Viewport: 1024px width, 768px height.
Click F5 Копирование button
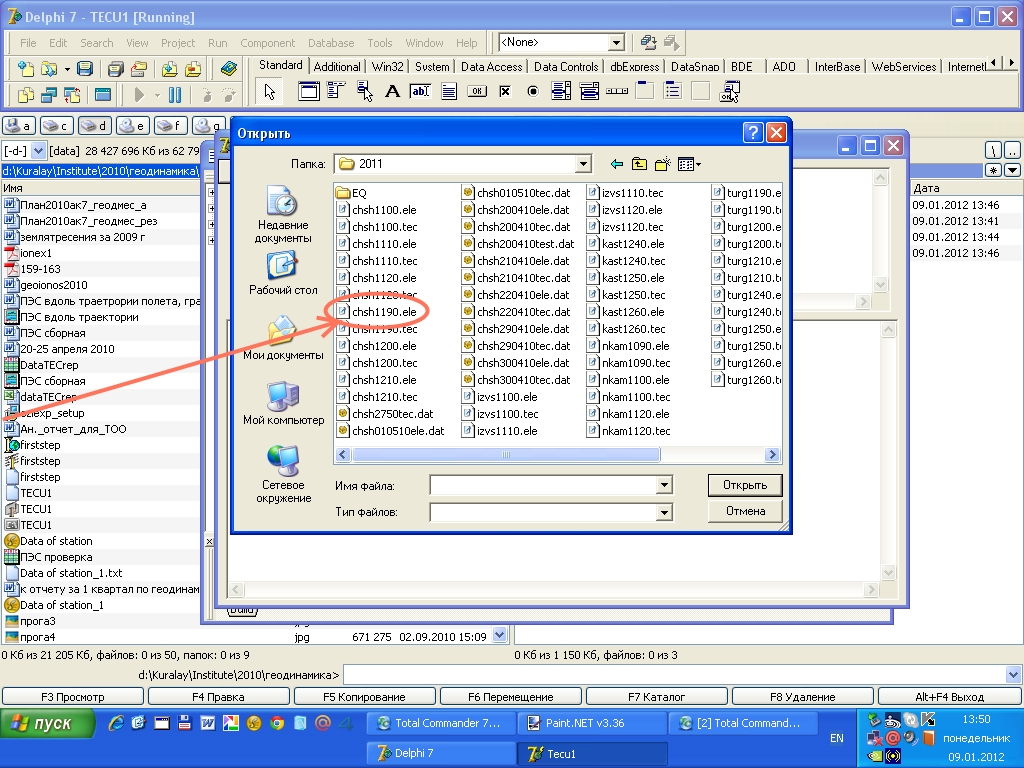tap(364, 697)
